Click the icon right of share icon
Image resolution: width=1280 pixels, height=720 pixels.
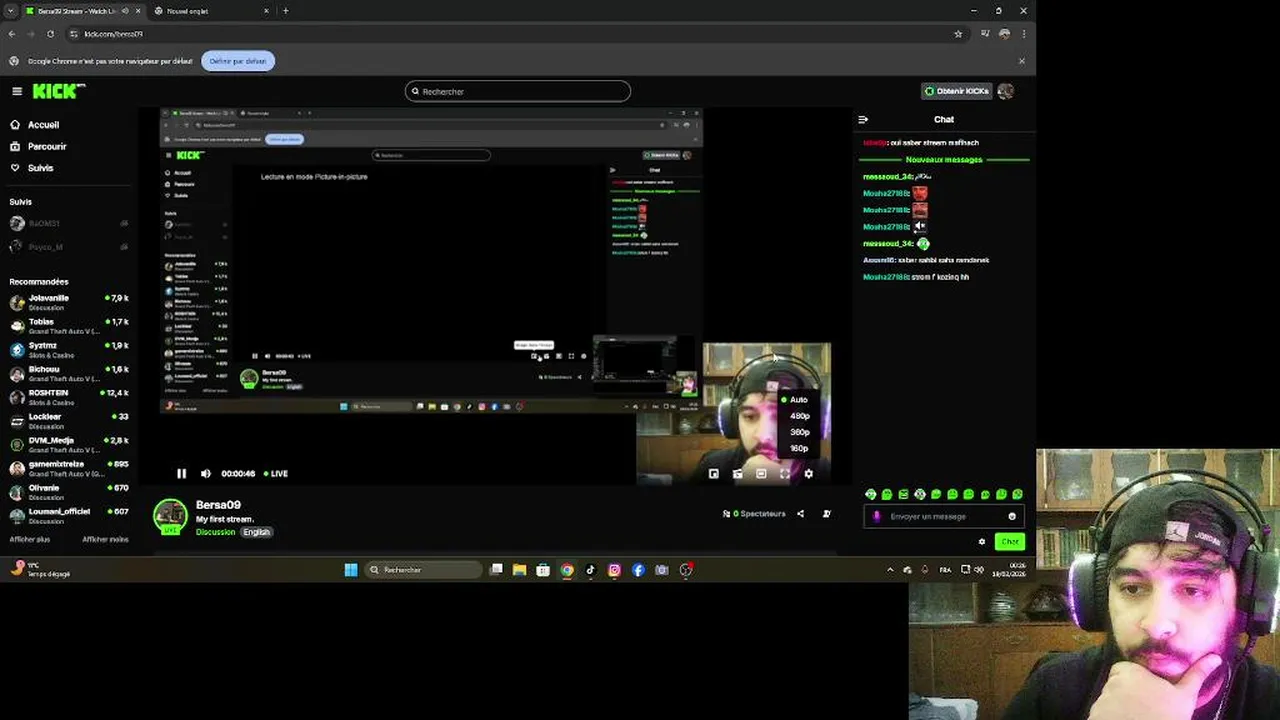(826, 514)
